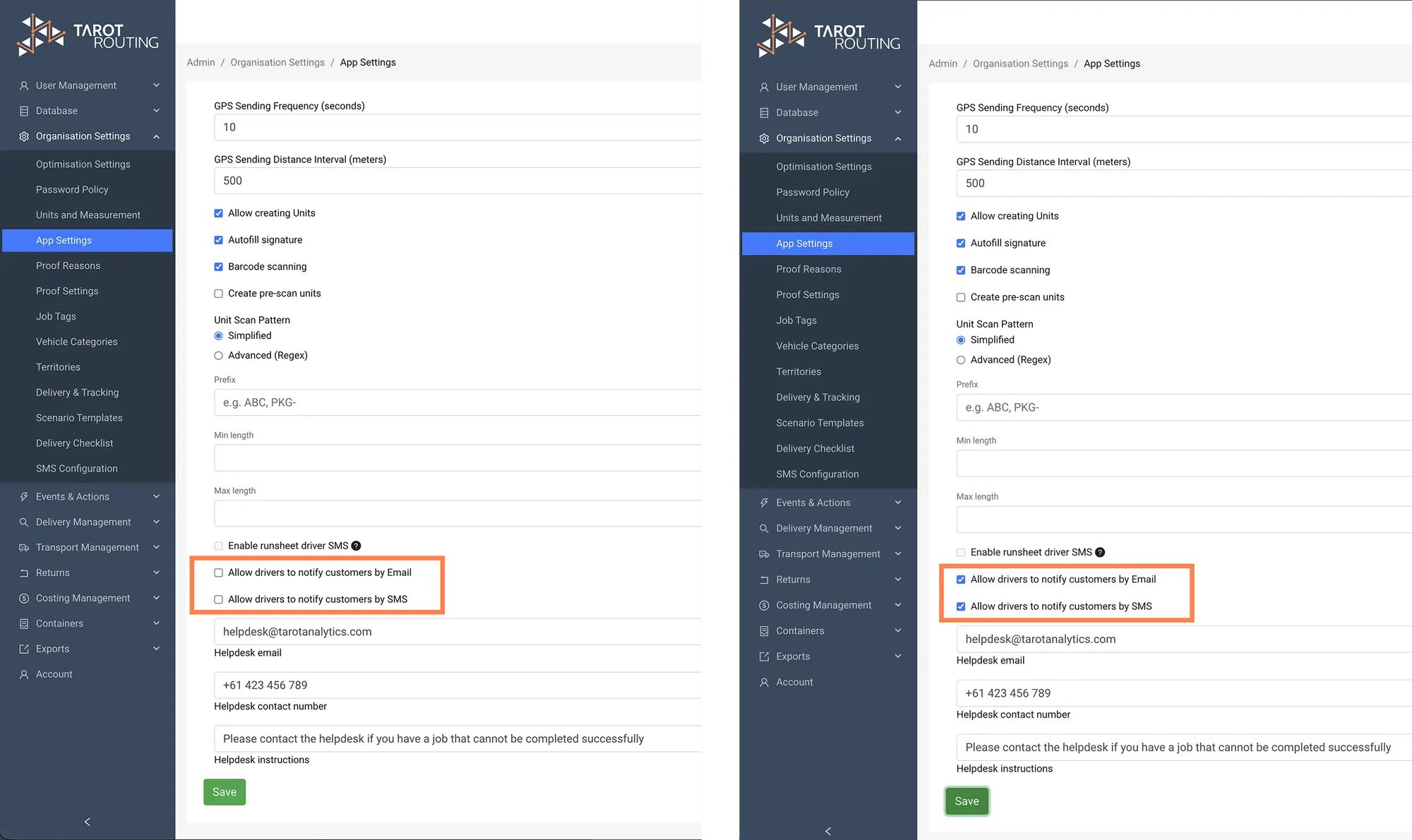Click Returns icon in left window sidebar

tap(24, 573)
